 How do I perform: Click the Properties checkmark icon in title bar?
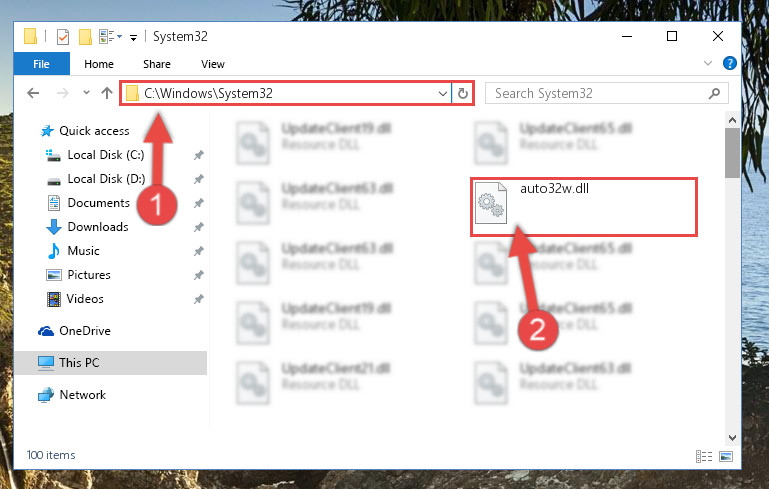(x=63, y=37)
